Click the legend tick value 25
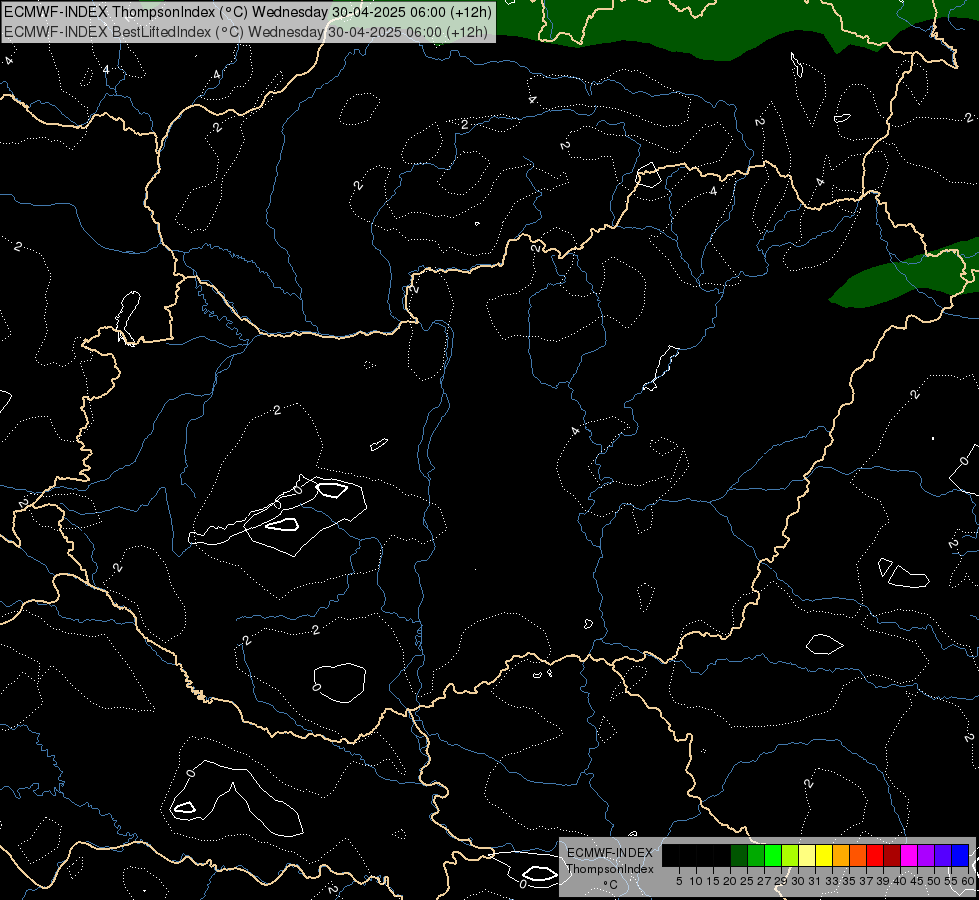 tap(747, 881)
